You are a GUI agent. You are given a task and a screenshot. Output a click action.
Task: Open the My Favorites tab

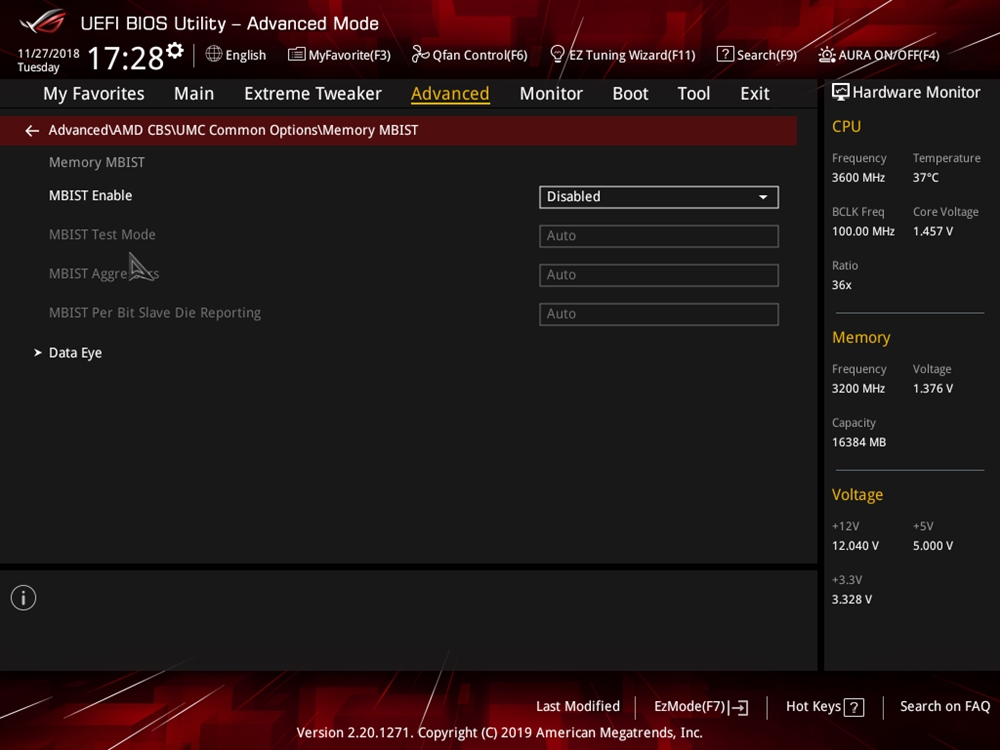94,94
